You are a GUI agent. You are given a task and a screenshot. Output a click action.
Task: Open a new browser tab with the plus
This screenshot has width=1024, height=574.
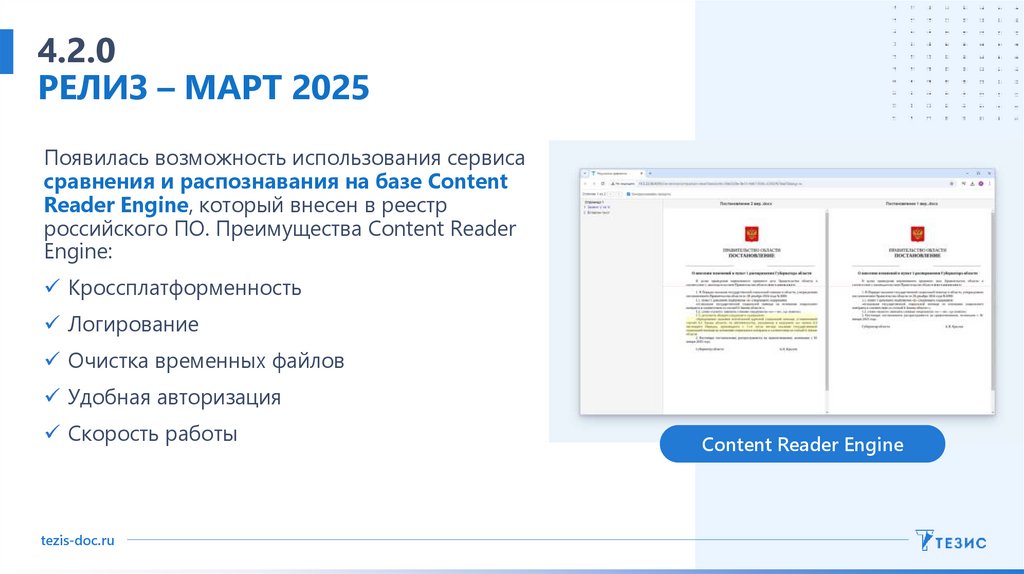tap(650, 173)
